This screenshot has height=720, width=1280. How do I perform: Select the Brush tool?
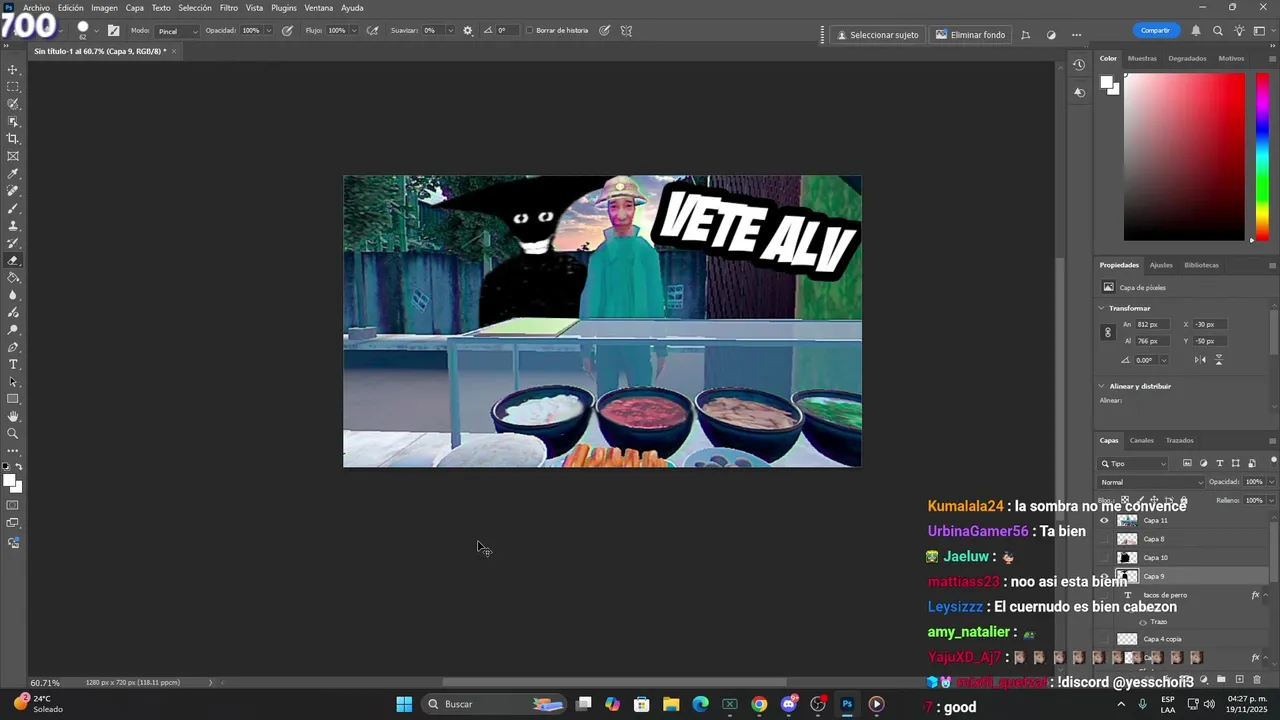click(x=13, y=208)
